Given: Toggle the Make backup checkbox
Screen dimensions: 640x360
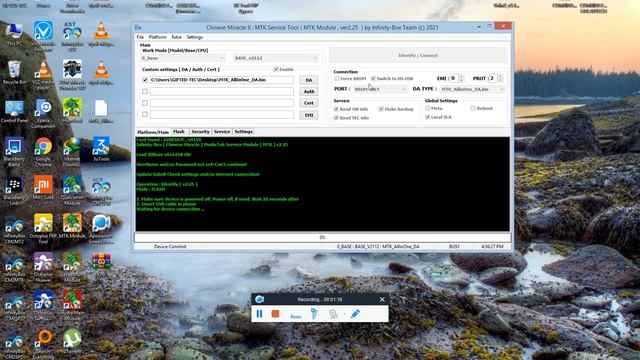Looking at the screenshot, I should point(381,109).
